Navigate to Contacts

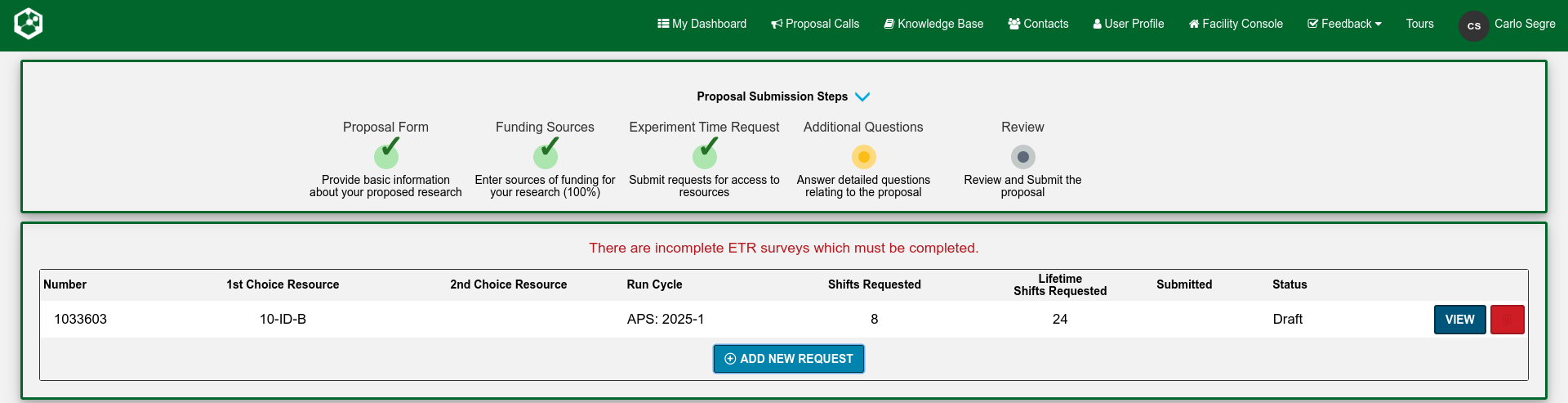pyautogui.click(x=1038, y=24)
